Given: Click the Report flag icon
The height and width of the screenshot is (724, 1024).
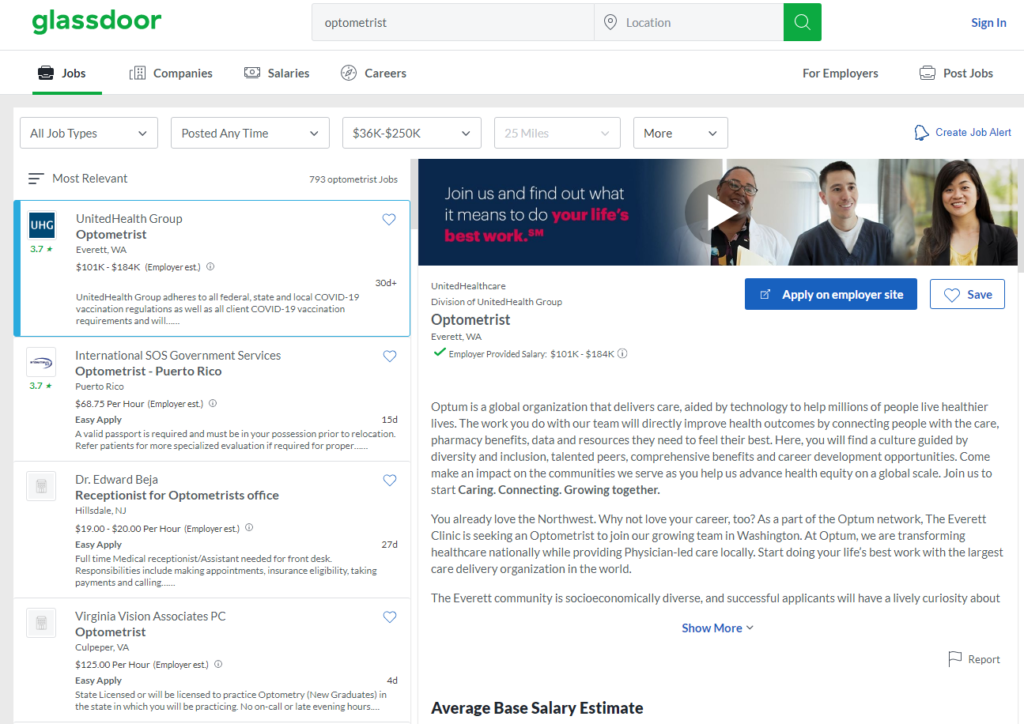Looking at the screenshot, I should (x=955, y=659).
